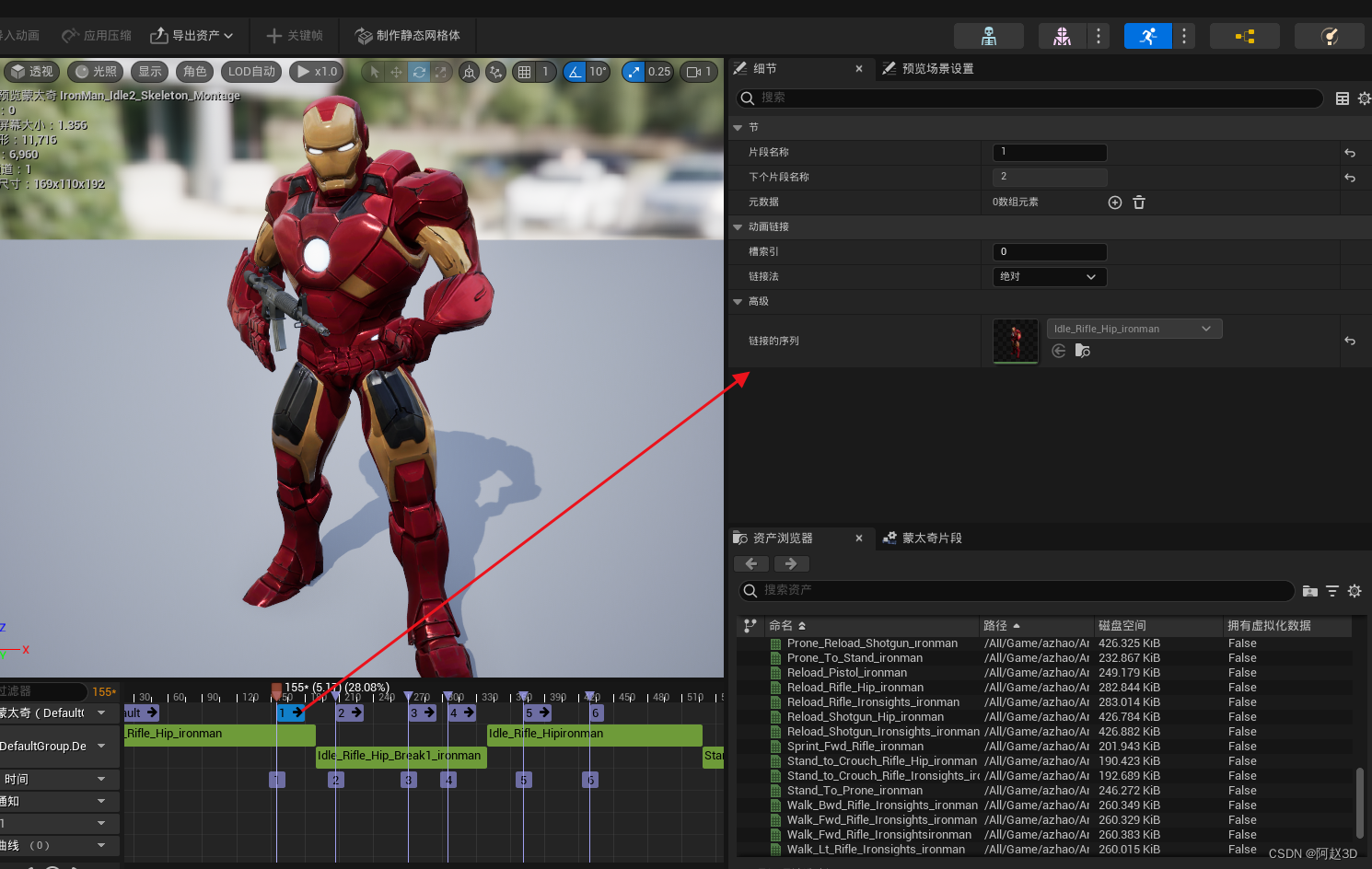
Task: Open options dots next to Animation mode icon
Action: (x=1184, y=36)
